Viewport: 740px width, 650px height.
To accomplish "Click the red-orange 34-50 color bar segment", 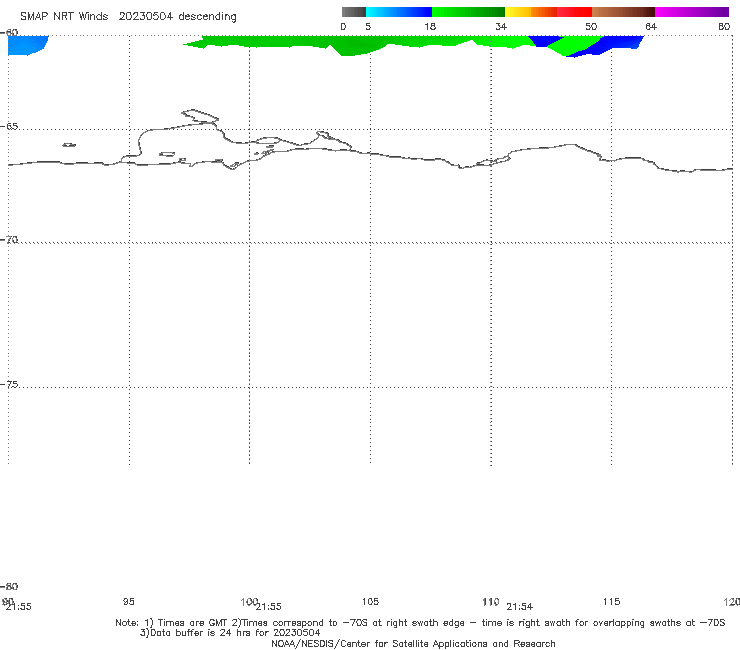I will 548,12.
